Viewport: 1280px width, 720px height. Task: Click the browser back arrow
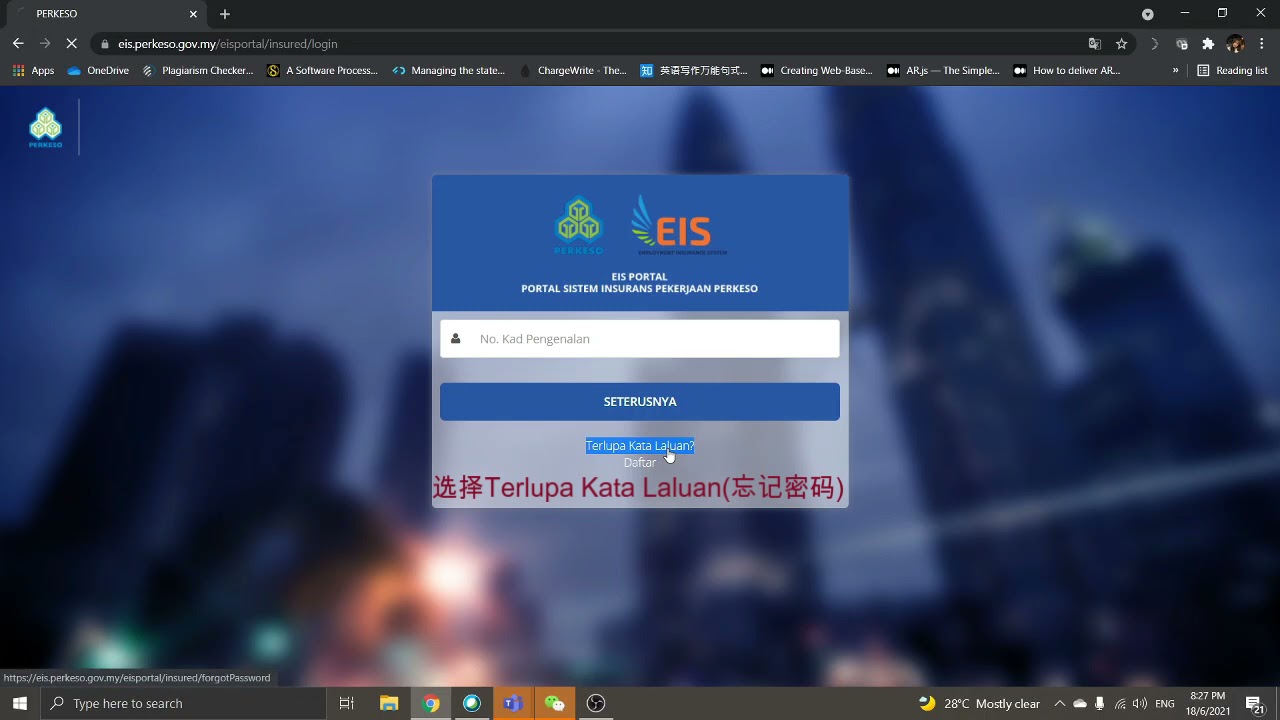click(18, 44)
